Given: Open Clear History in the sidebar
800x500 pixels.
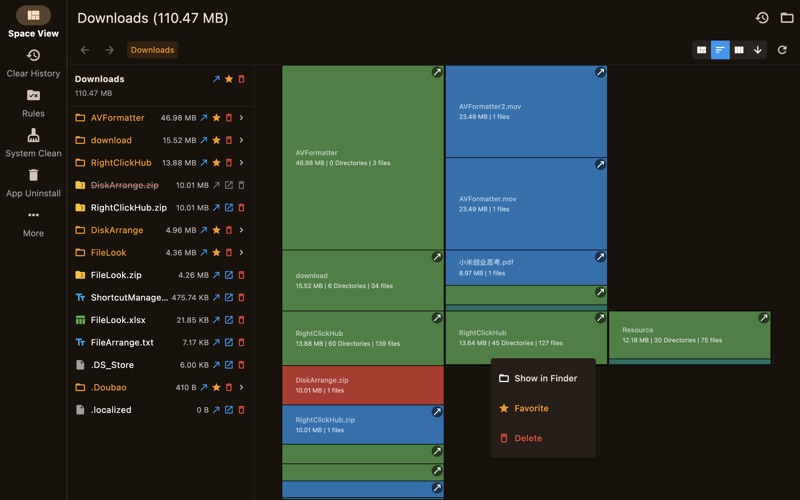Looking at the screenshot, I should point(33,63).
